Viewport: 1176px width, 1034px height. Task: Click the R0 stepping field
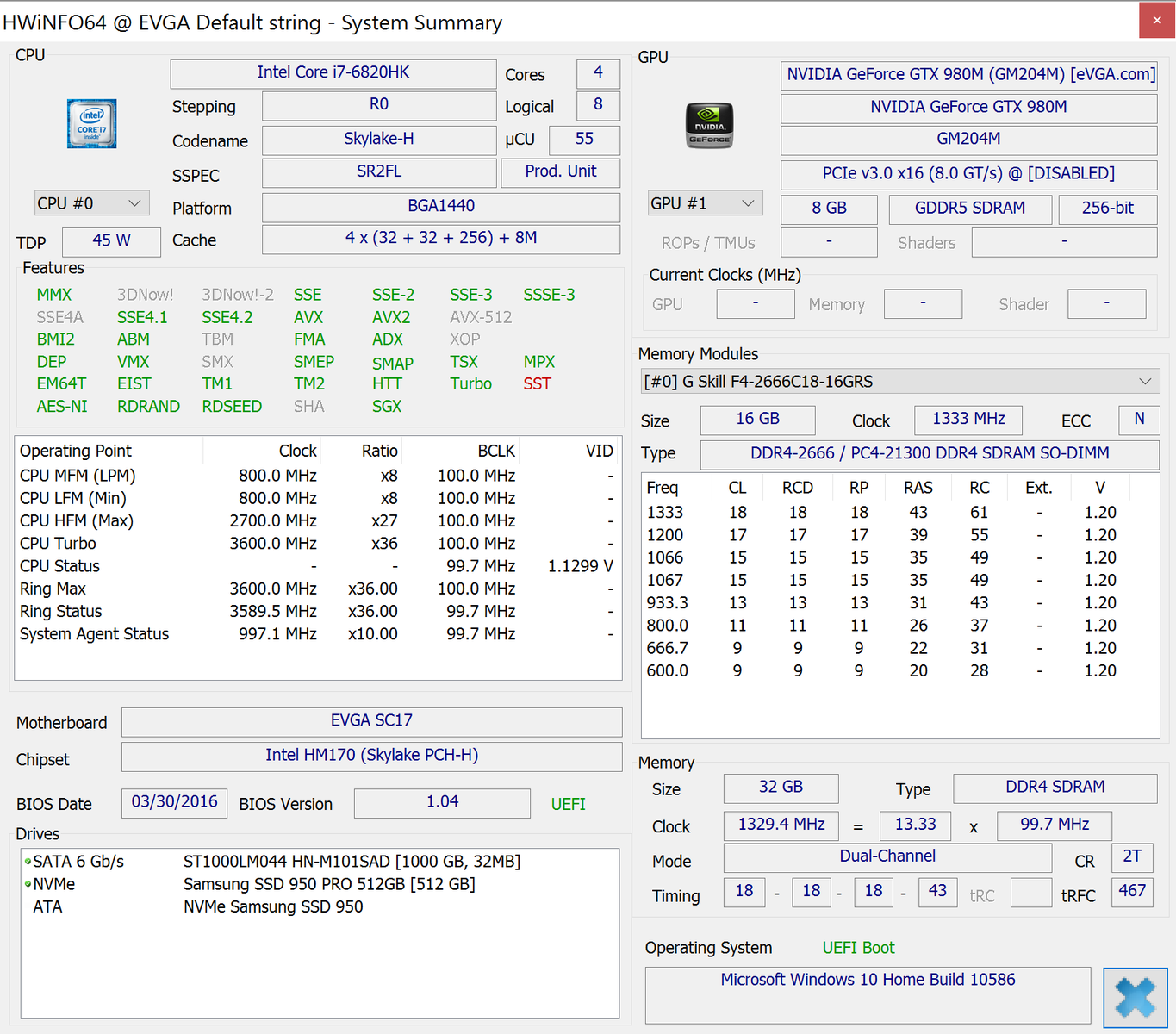(379, 105)
